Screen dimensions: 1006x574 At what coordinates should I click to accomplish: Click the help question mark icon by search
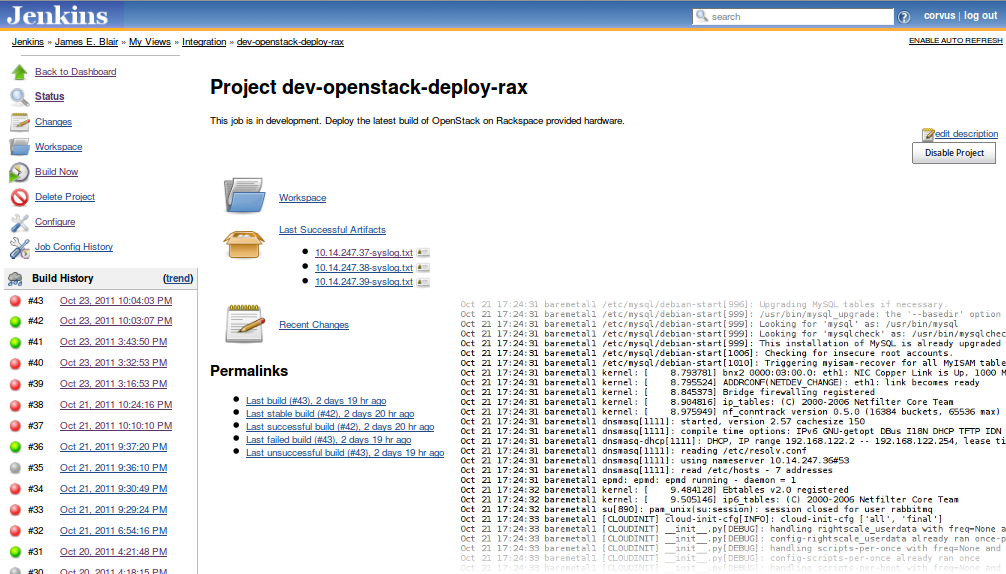(903, 17)
